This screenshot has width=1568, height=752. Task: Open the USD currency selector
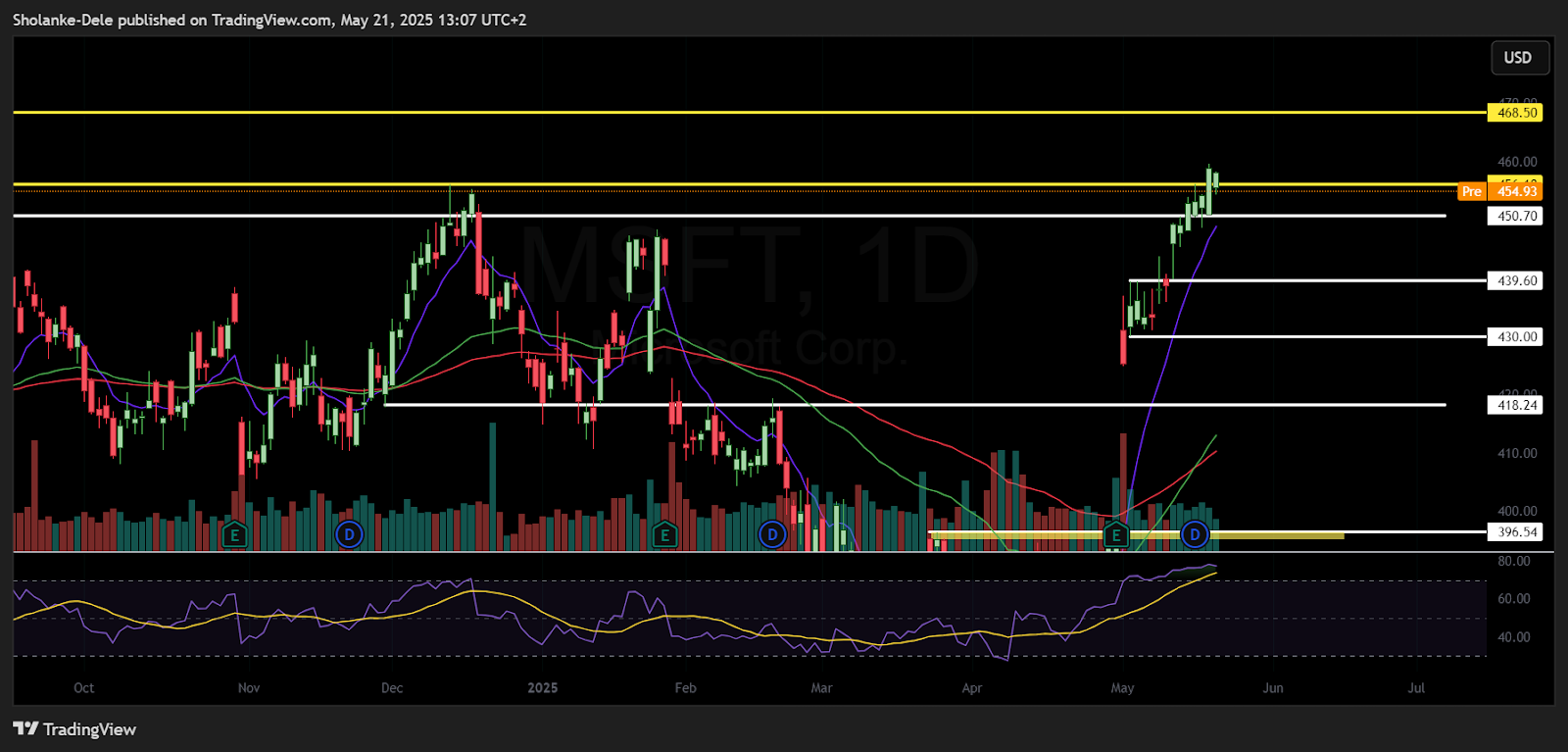coord(1519,58)
